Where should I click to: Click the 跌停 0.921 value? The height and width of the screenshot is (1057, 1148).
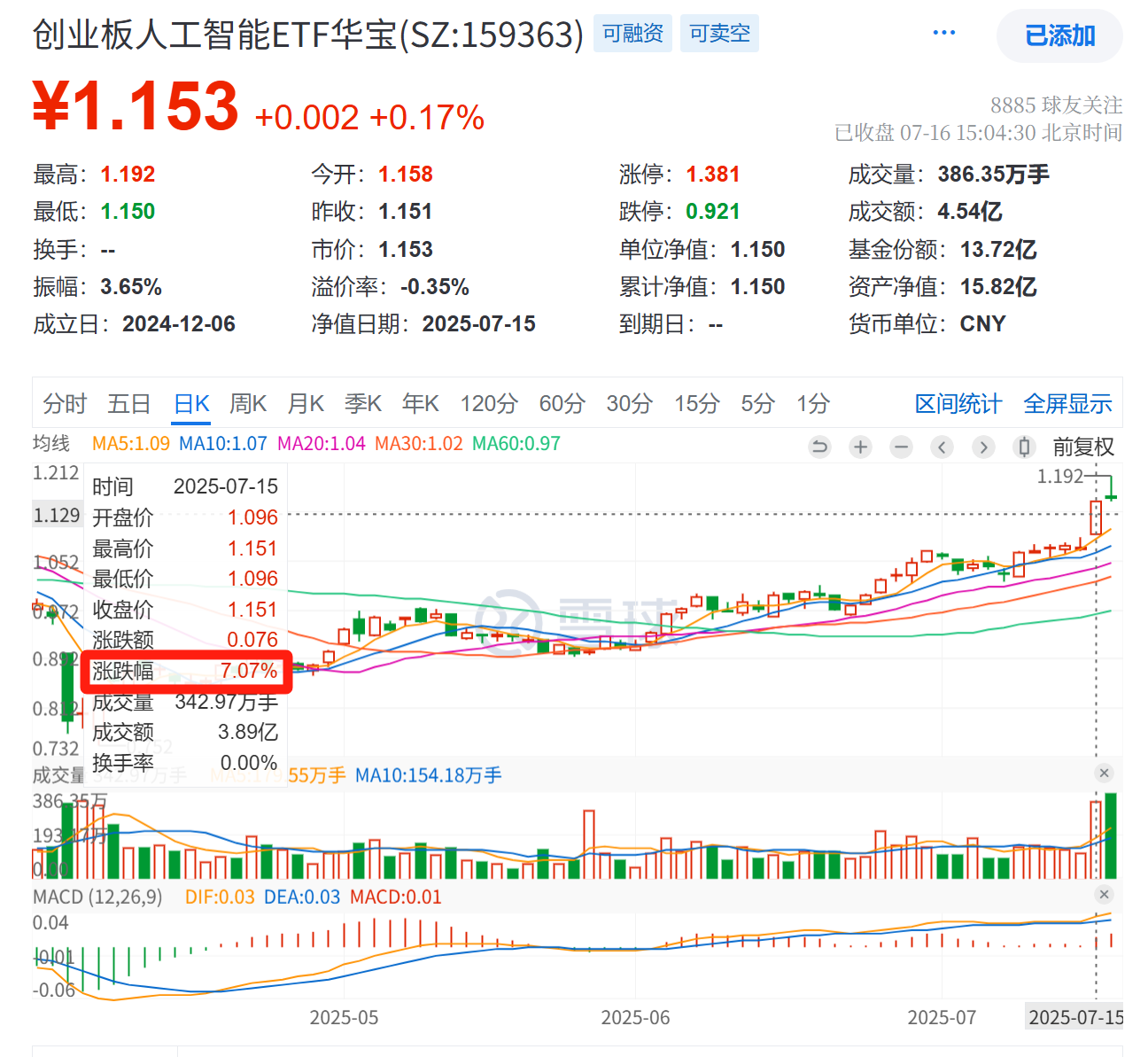point(713,212)
